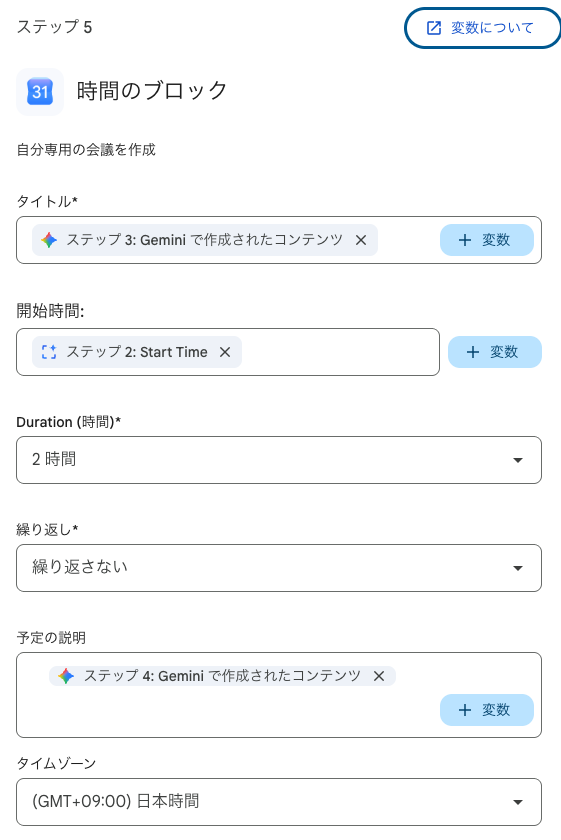Click the Gemini sparkle icon in description chip
561x840 pixels.
tap(66, 676)
